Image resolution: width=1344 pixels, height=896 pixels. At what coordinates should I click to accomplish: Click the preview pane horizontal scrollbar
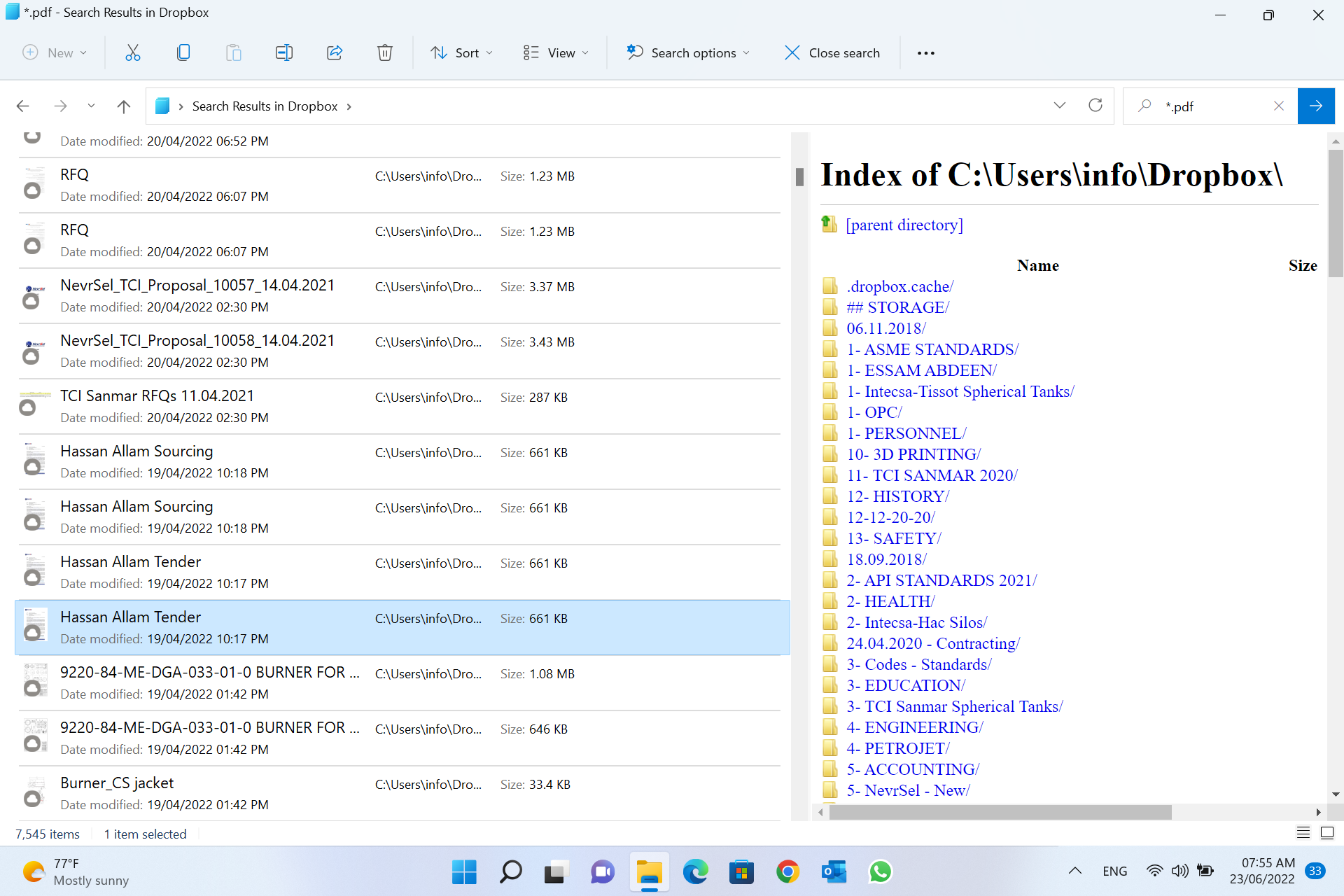tap(1000, 812)
